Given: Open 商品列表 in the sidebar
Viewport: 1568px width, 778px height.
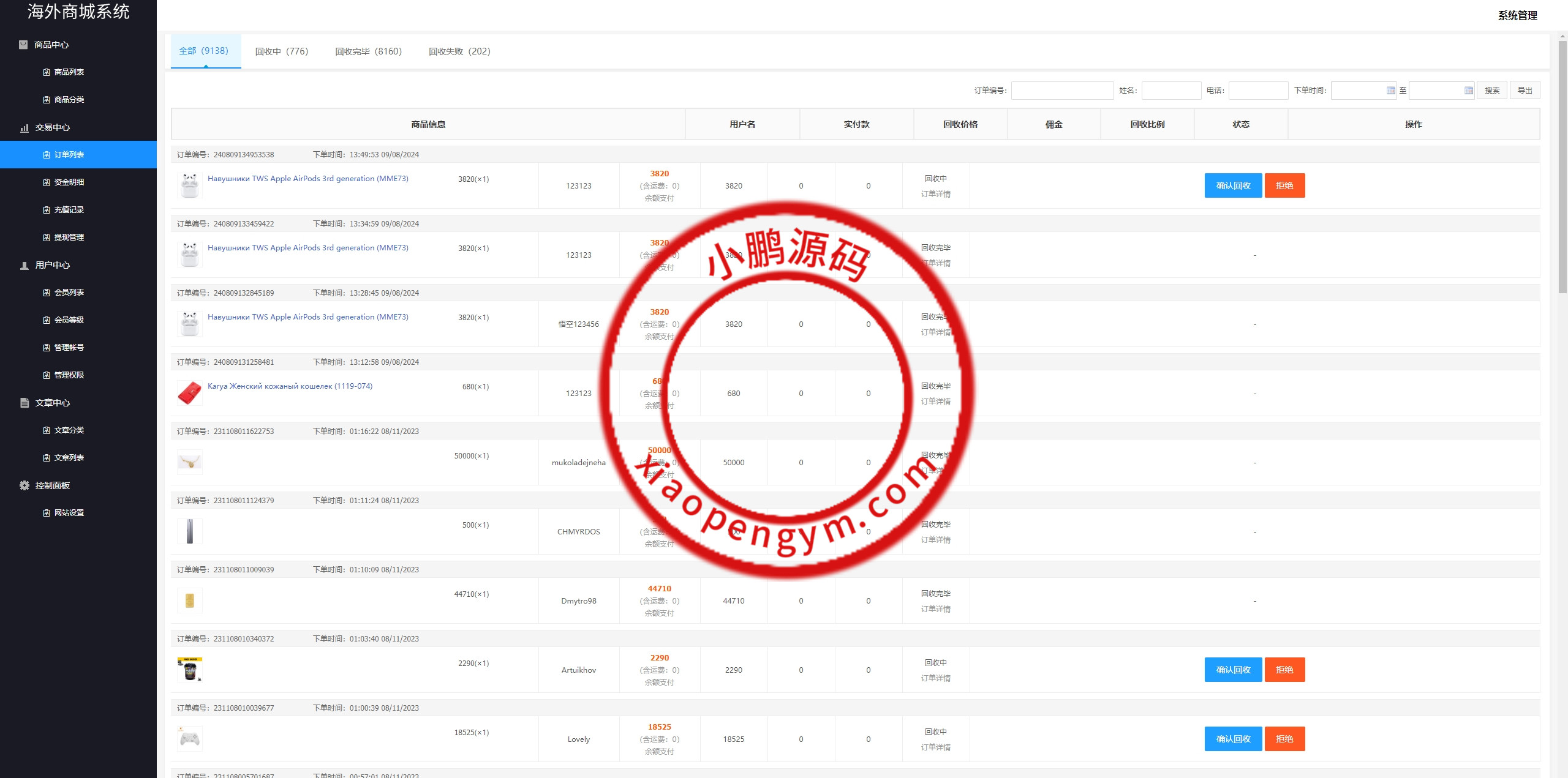Looking at the screenshot, I should coord(69,72).
